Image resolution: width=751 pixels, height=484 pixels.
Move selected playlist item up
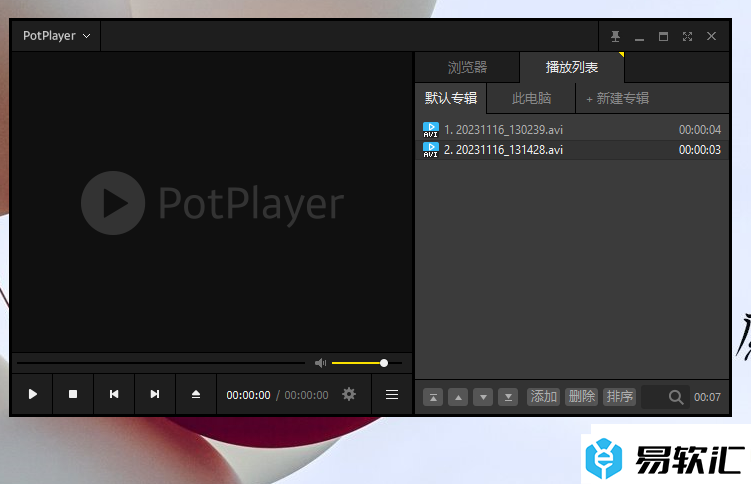tap(458, 397)
